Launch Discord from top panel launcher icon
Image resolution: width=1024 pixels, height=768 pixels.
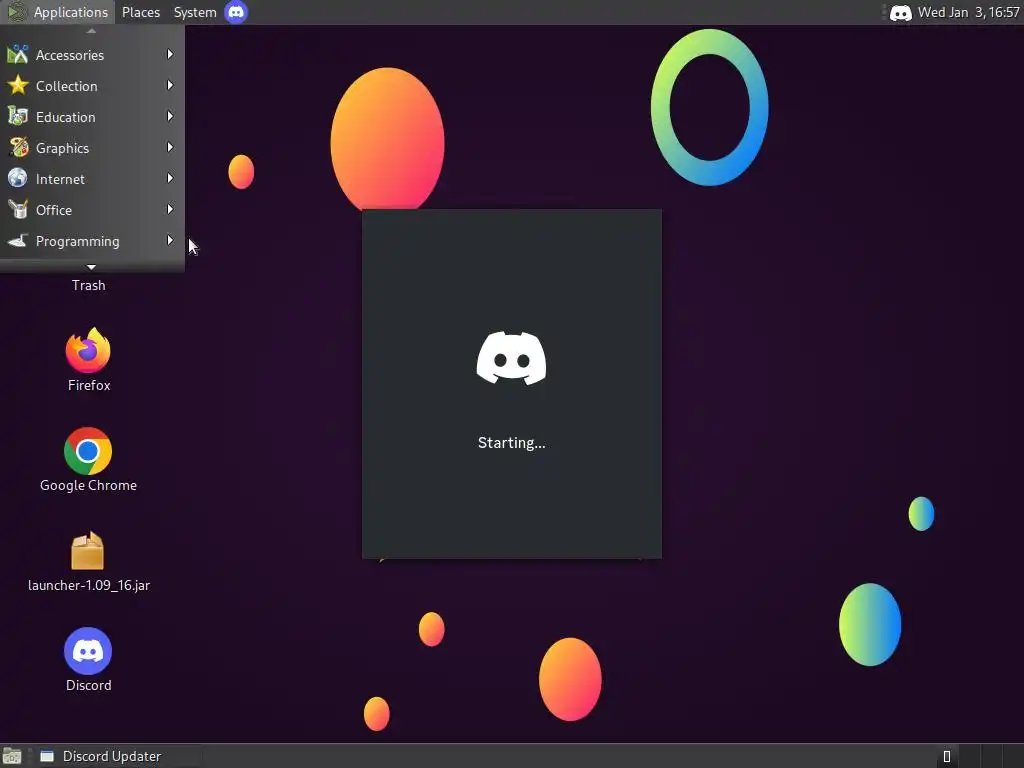[236, 12]
